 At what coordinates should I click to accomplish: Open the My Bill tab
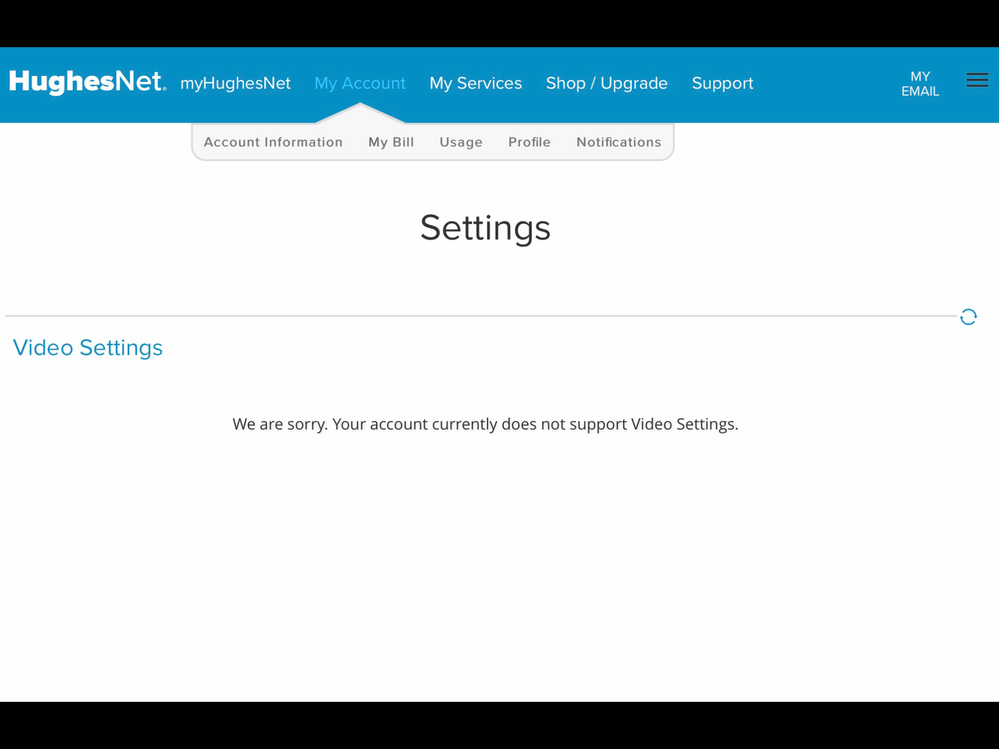391,142
